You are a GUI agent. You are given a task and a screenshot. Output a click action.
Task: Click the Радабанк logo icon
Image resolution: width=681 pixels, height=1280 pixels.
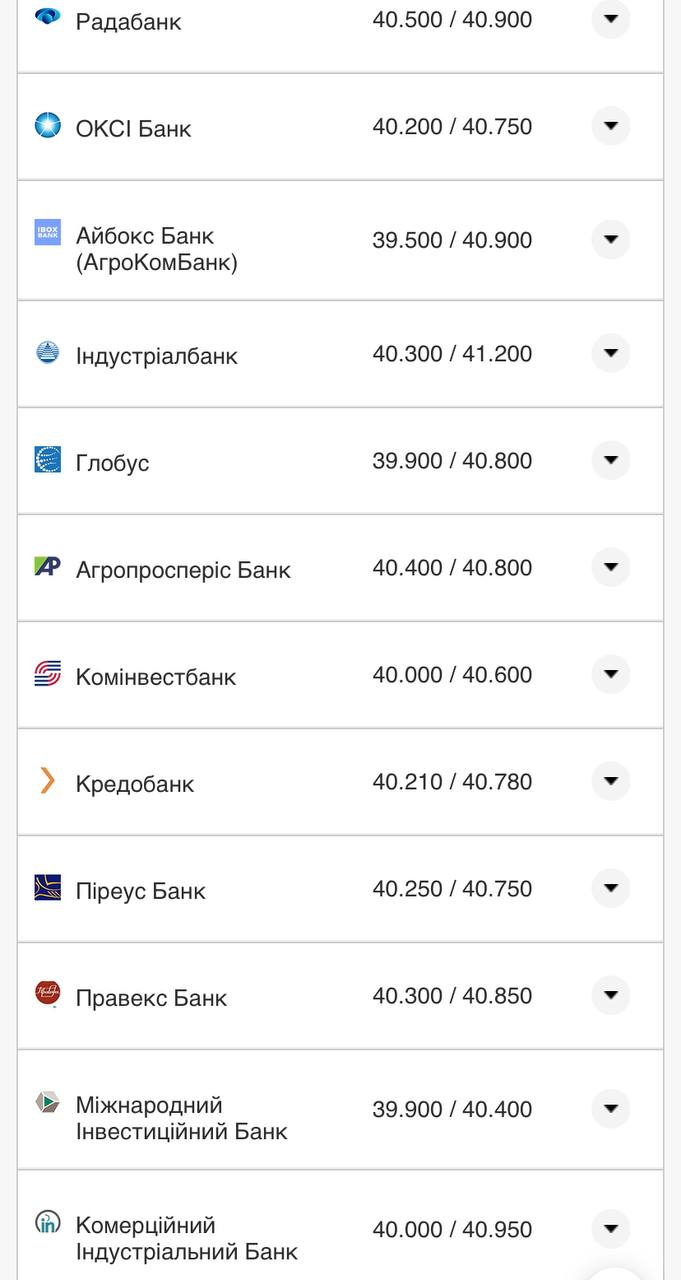47,16
